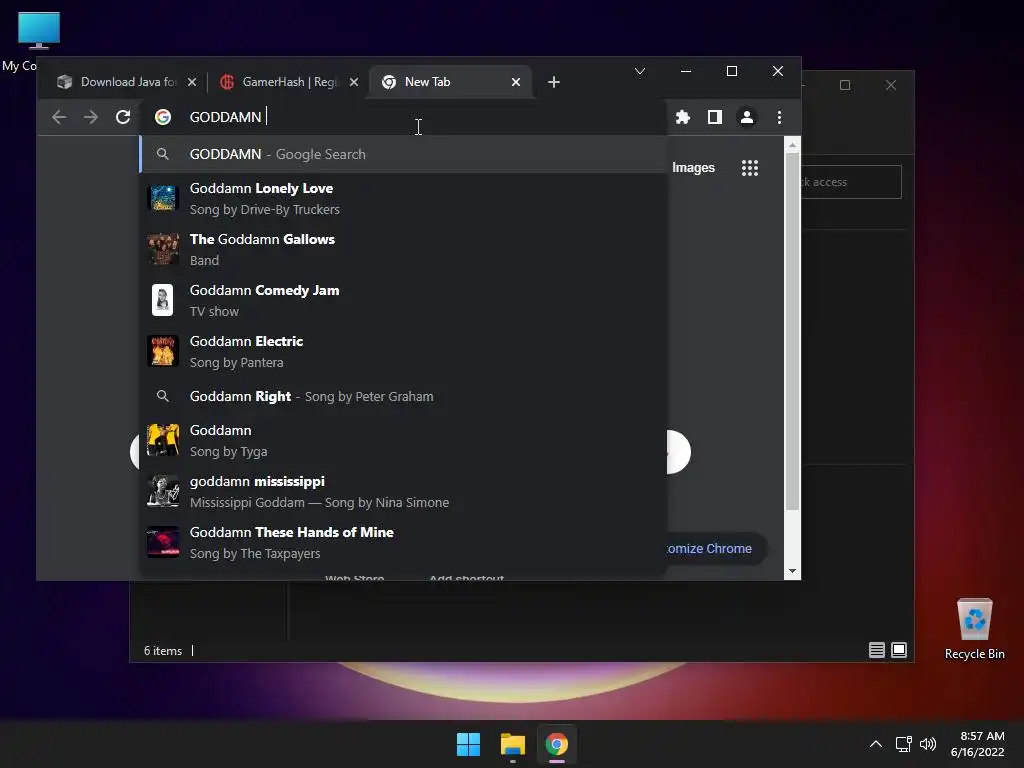1024x768 pixels.
Task: Open the Chrome profile avatar icon
Action: pos(746,117)
